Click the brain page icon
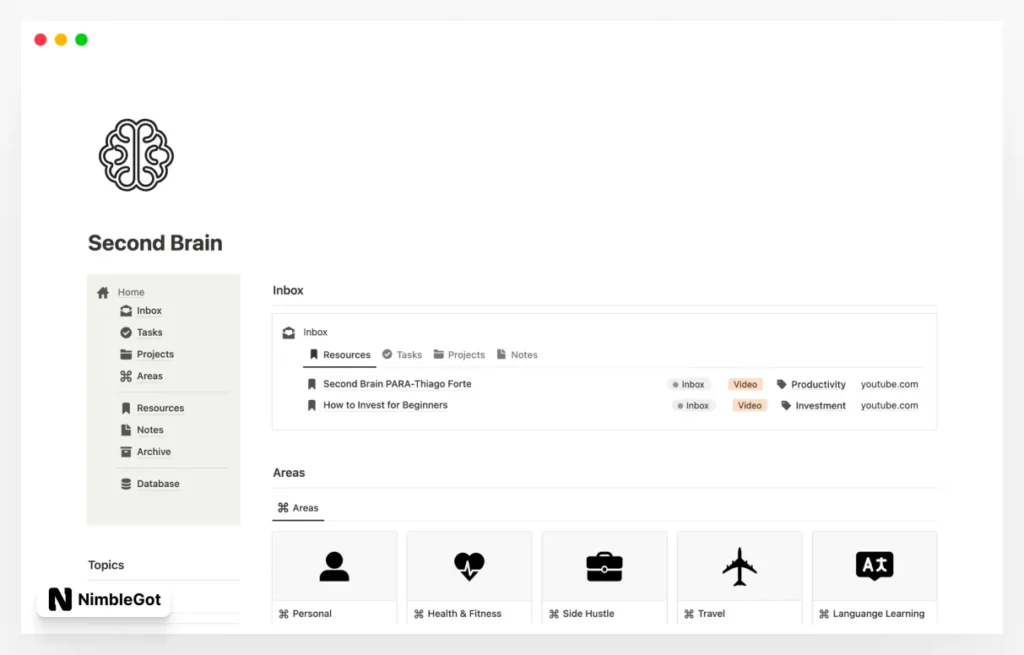1024x655 pixels. point(136,155)
